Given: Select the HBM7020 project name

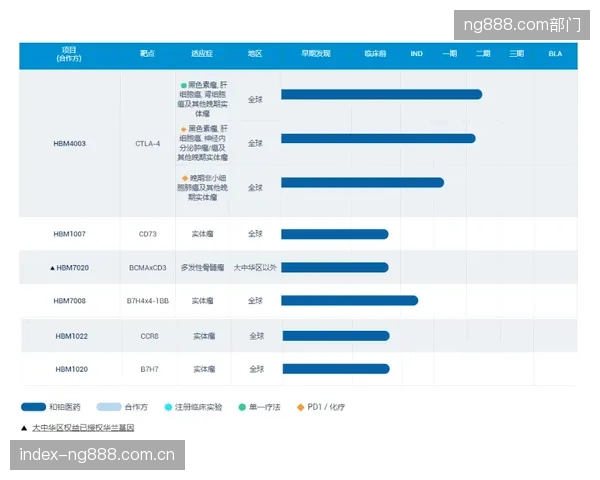Looking at the screenshot, I should (73, 268).
